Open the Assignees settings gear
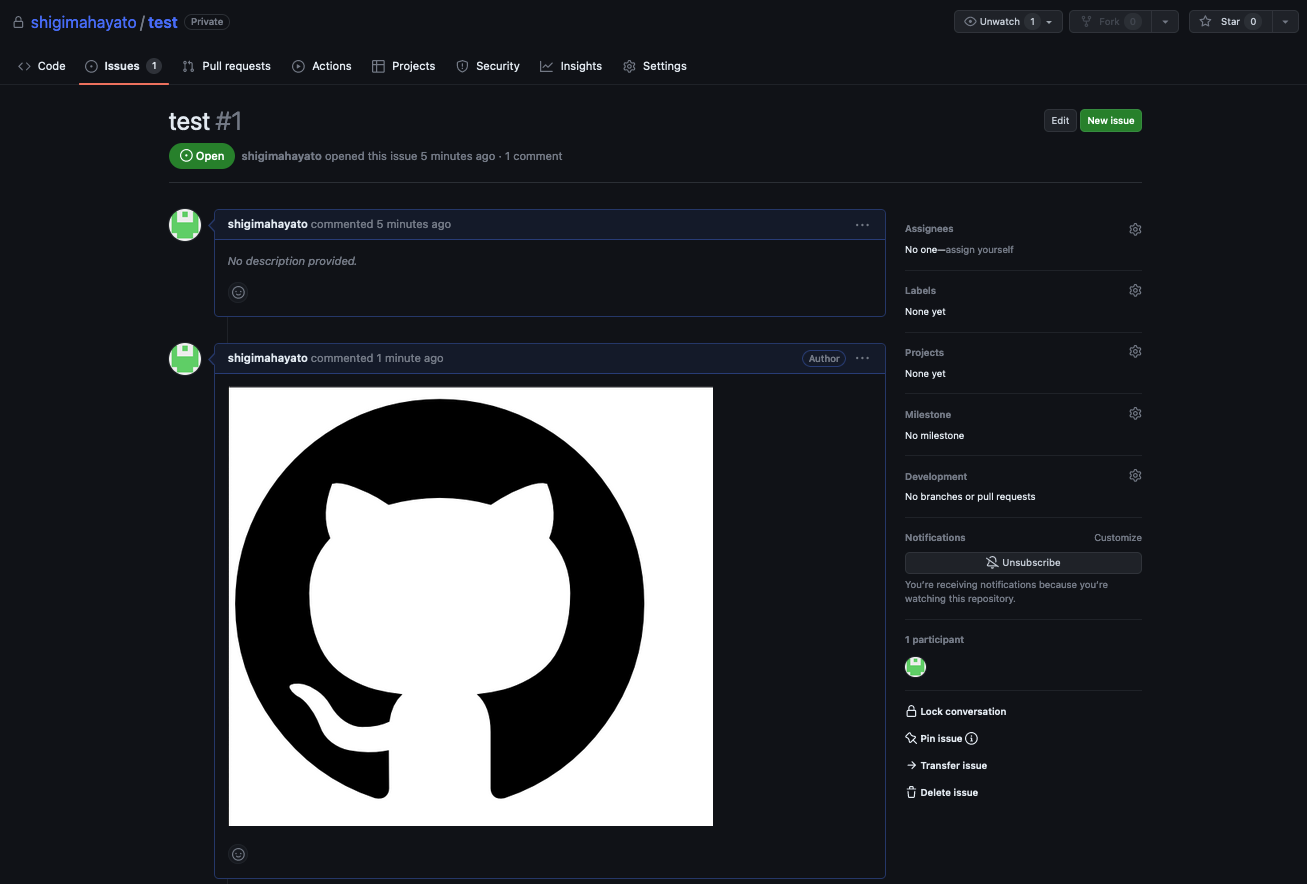 pos(1135,229)
